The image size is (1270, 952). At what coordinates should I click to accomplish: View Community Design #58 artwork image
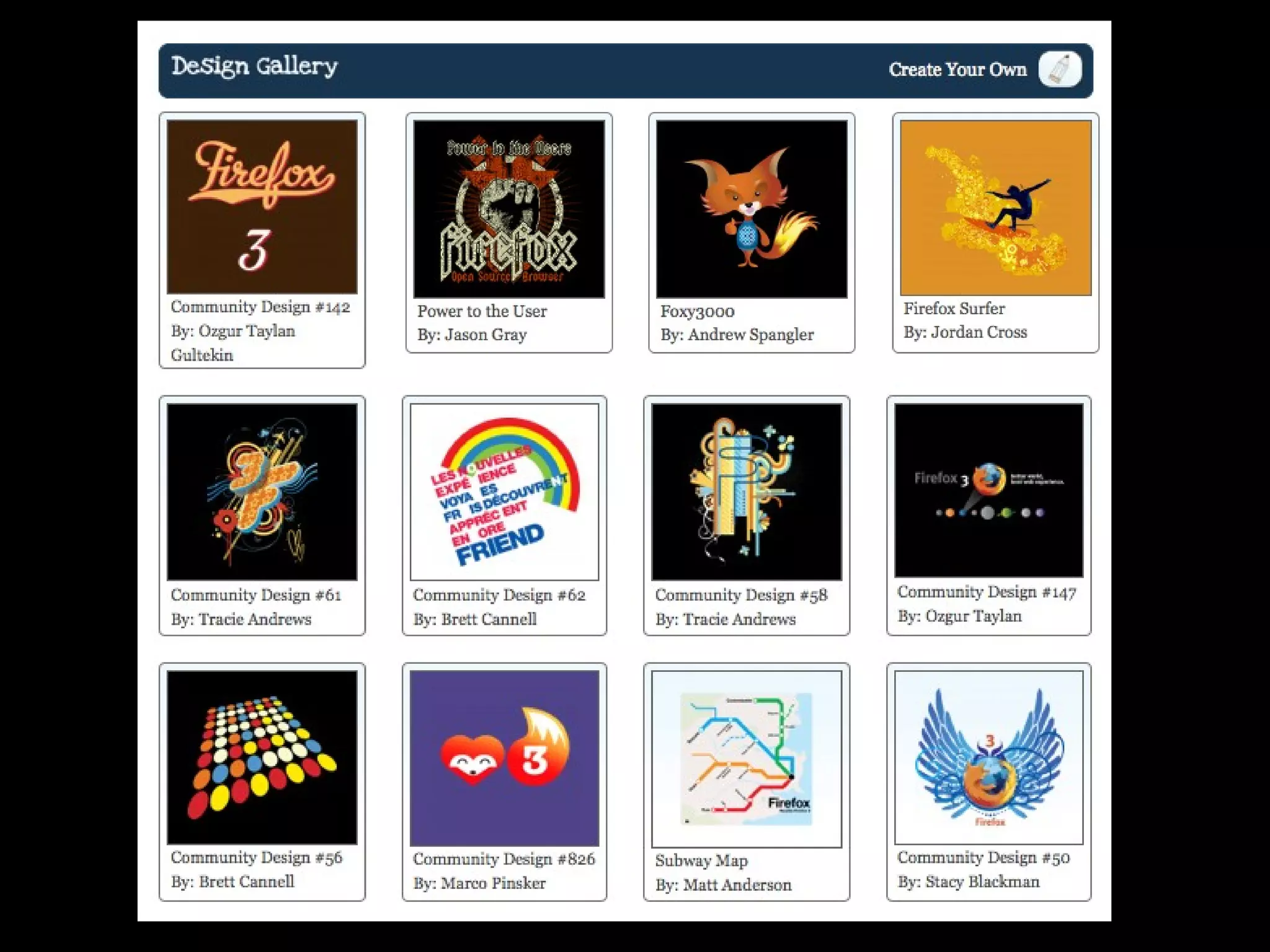point(747,491)
